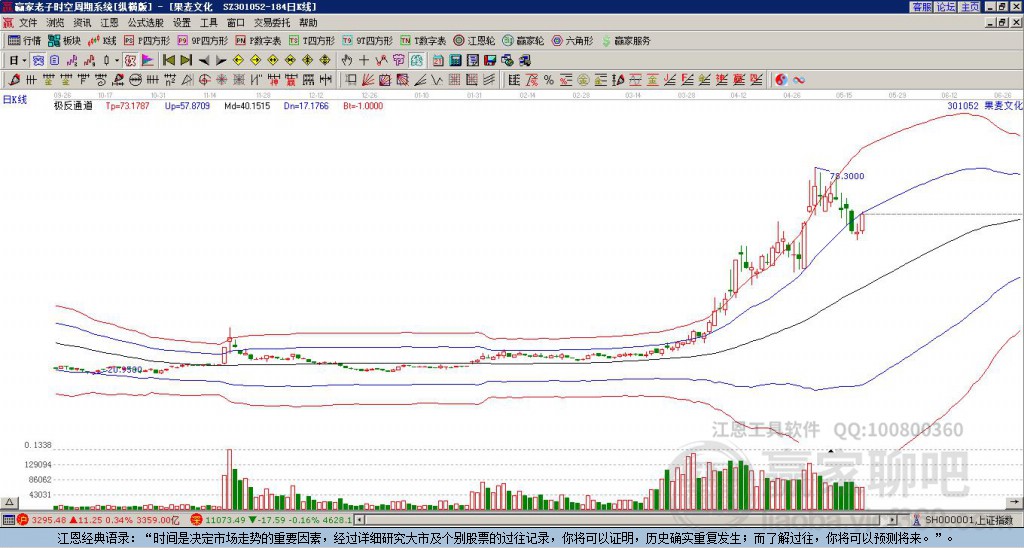Jump to first record green arrow icon

(169, 60)
